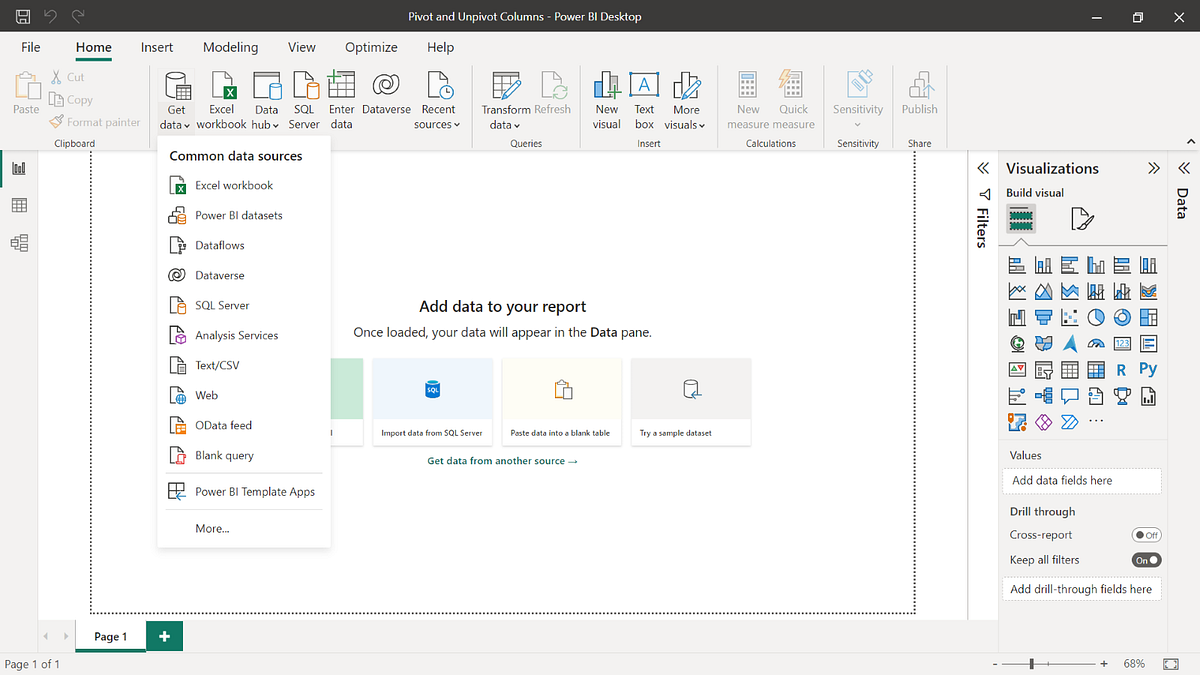The width and height of the screenshot is (1200, 675).
Task: Create a New measure from the ribbon
Action: click(747, 97)
